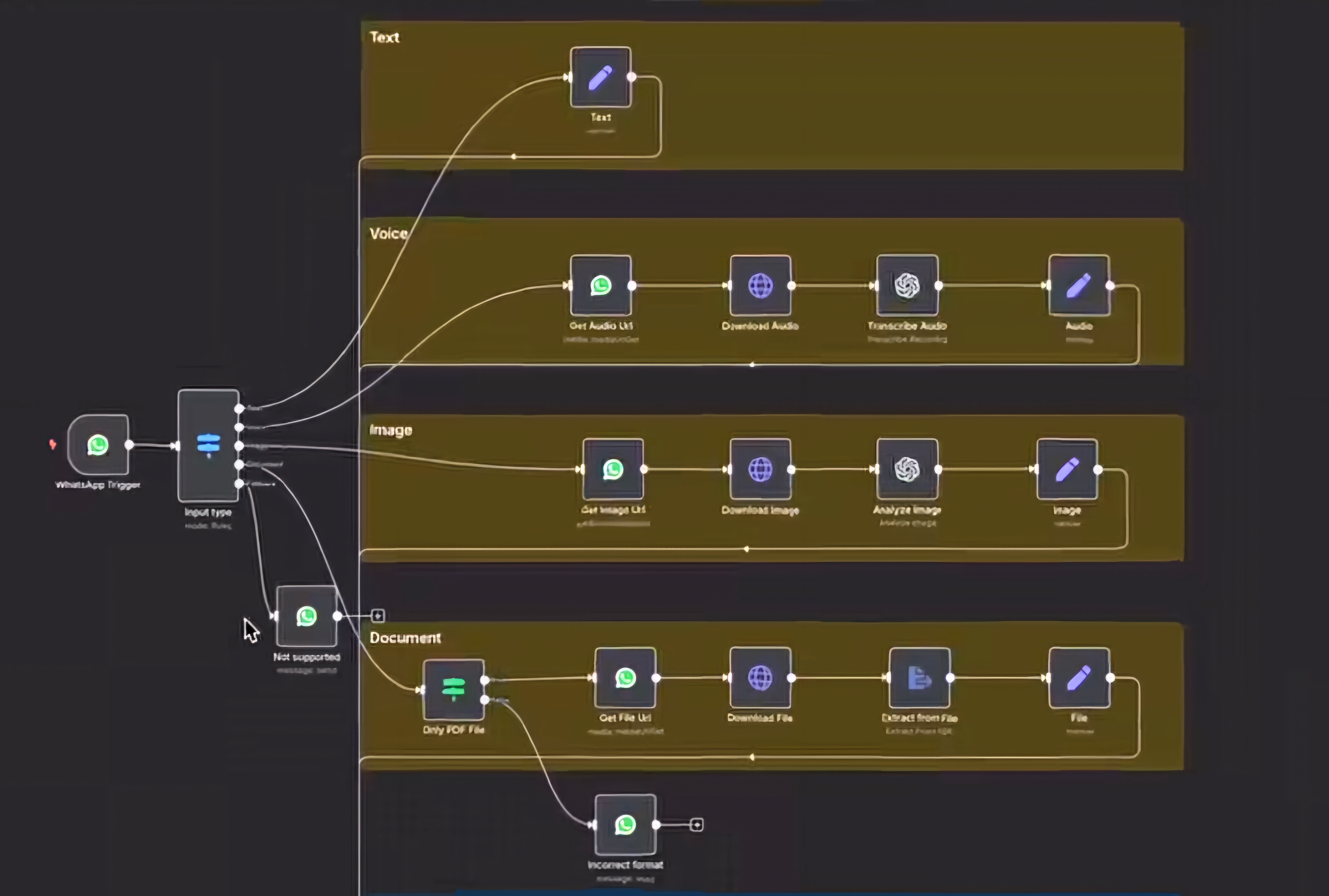The image size is (1329, 896).
Task: Open the Incorrect format WhatsApp node
Action: pyautogui.click(x=625, y=824)
